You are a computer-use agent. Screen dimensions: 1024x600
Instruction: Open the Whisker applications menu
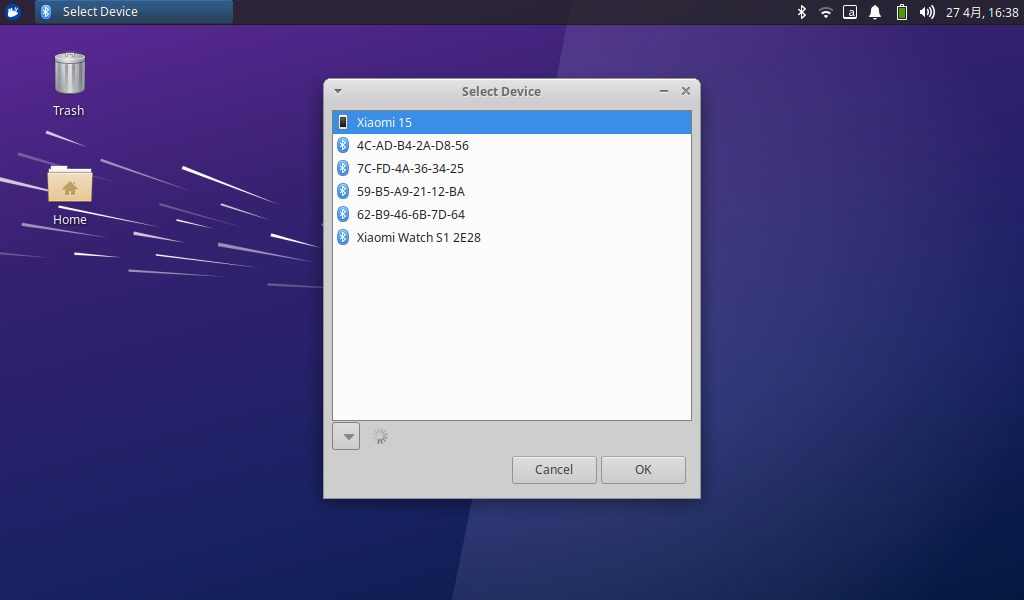(14, 12)
